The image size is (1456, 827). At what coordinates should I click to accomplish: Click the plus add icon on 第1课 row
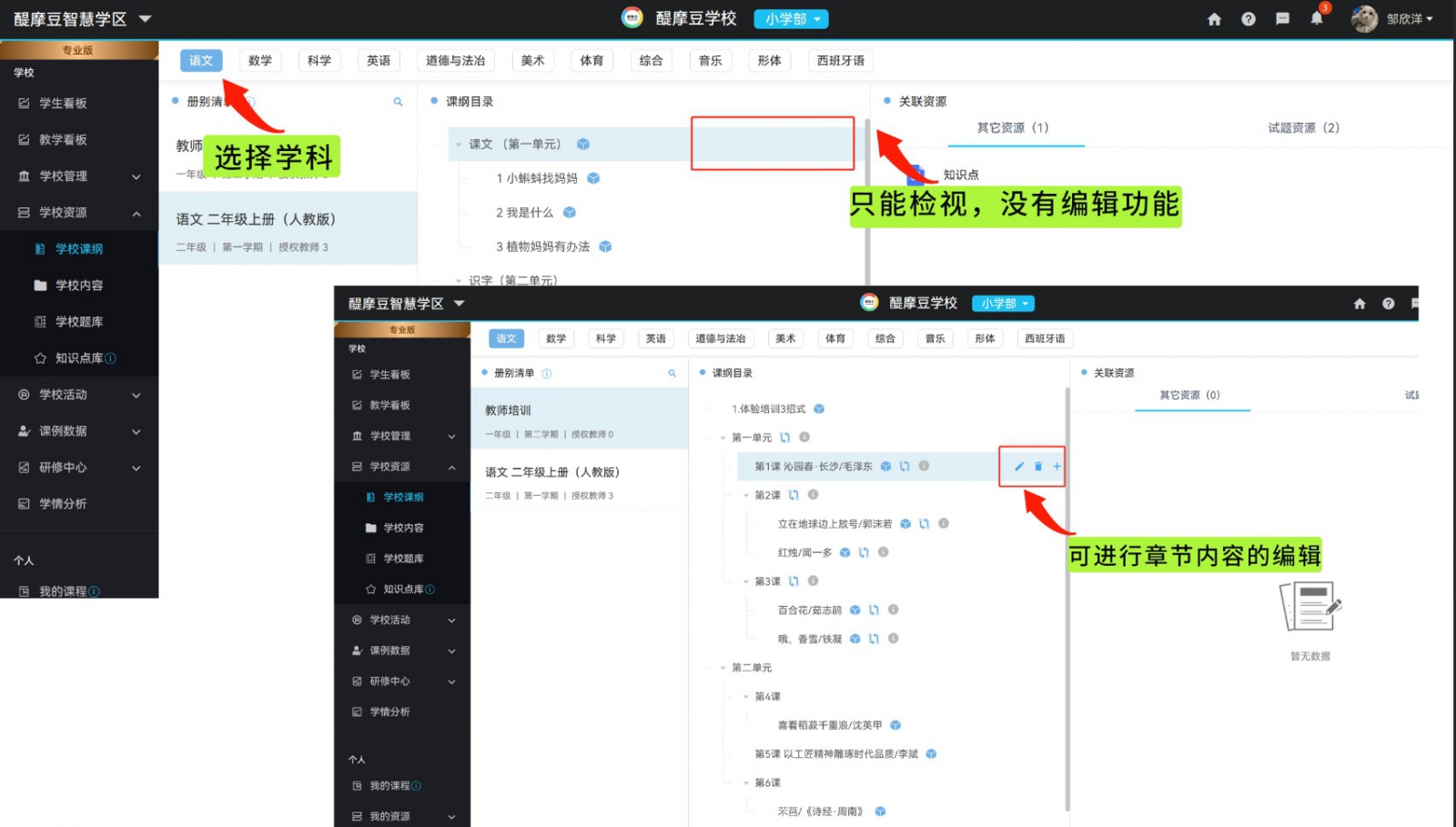[1057, 467]
